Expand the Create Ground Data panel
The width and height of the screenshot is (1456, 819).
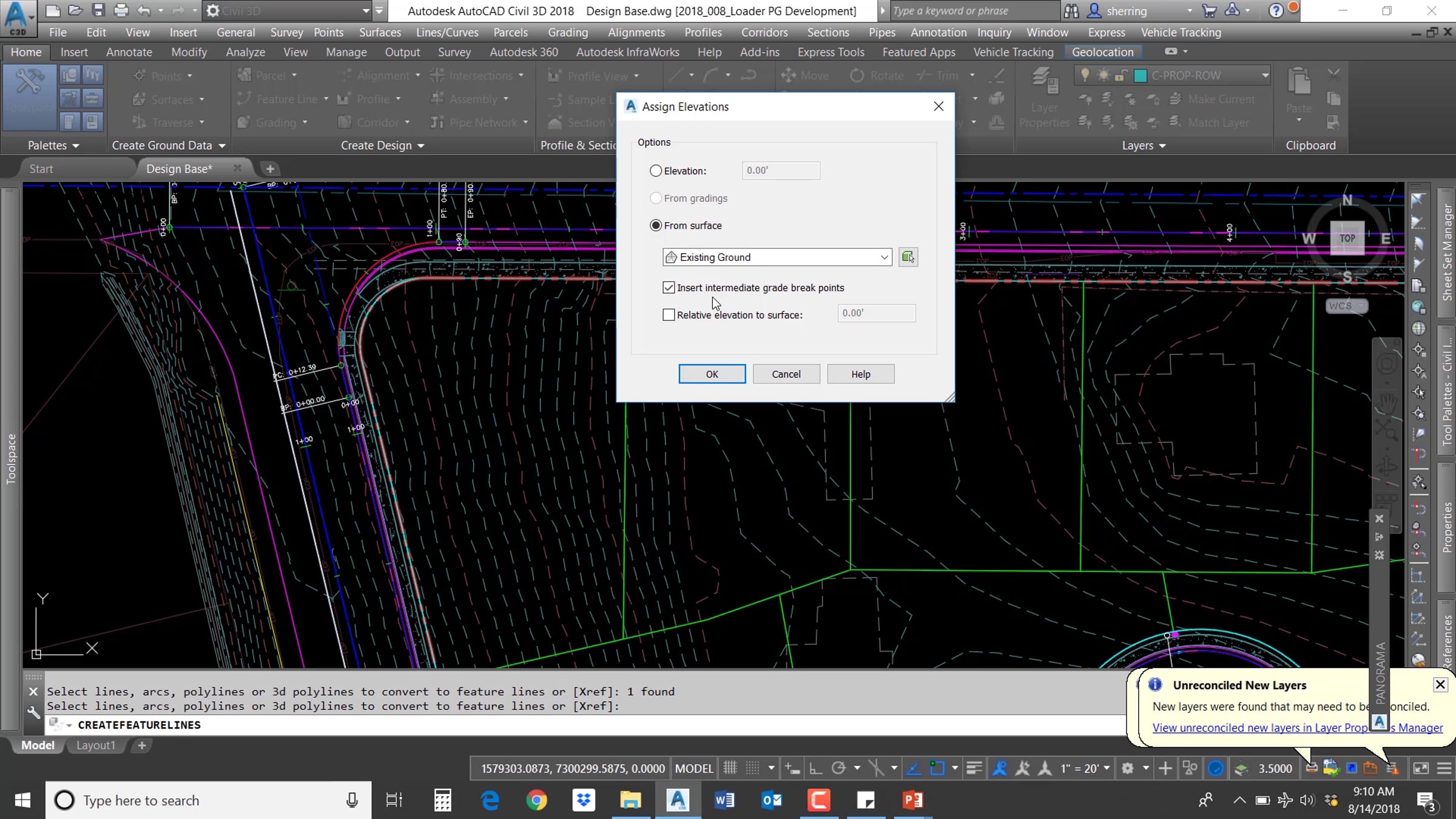pyautogui.click(x=169, y=146)
